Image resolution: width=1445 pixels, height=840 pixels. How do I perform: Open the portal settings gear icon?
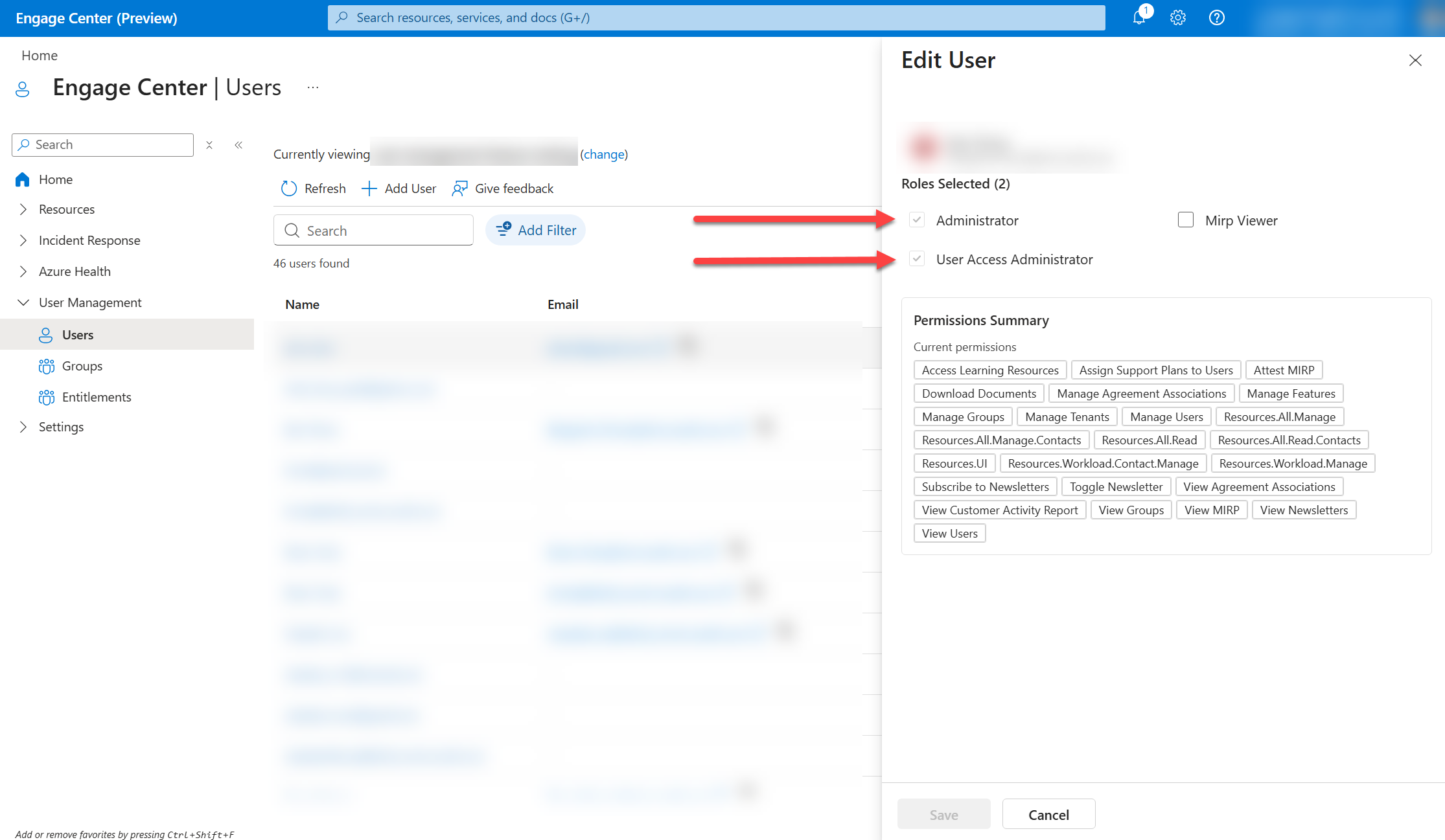point(1177,17)
